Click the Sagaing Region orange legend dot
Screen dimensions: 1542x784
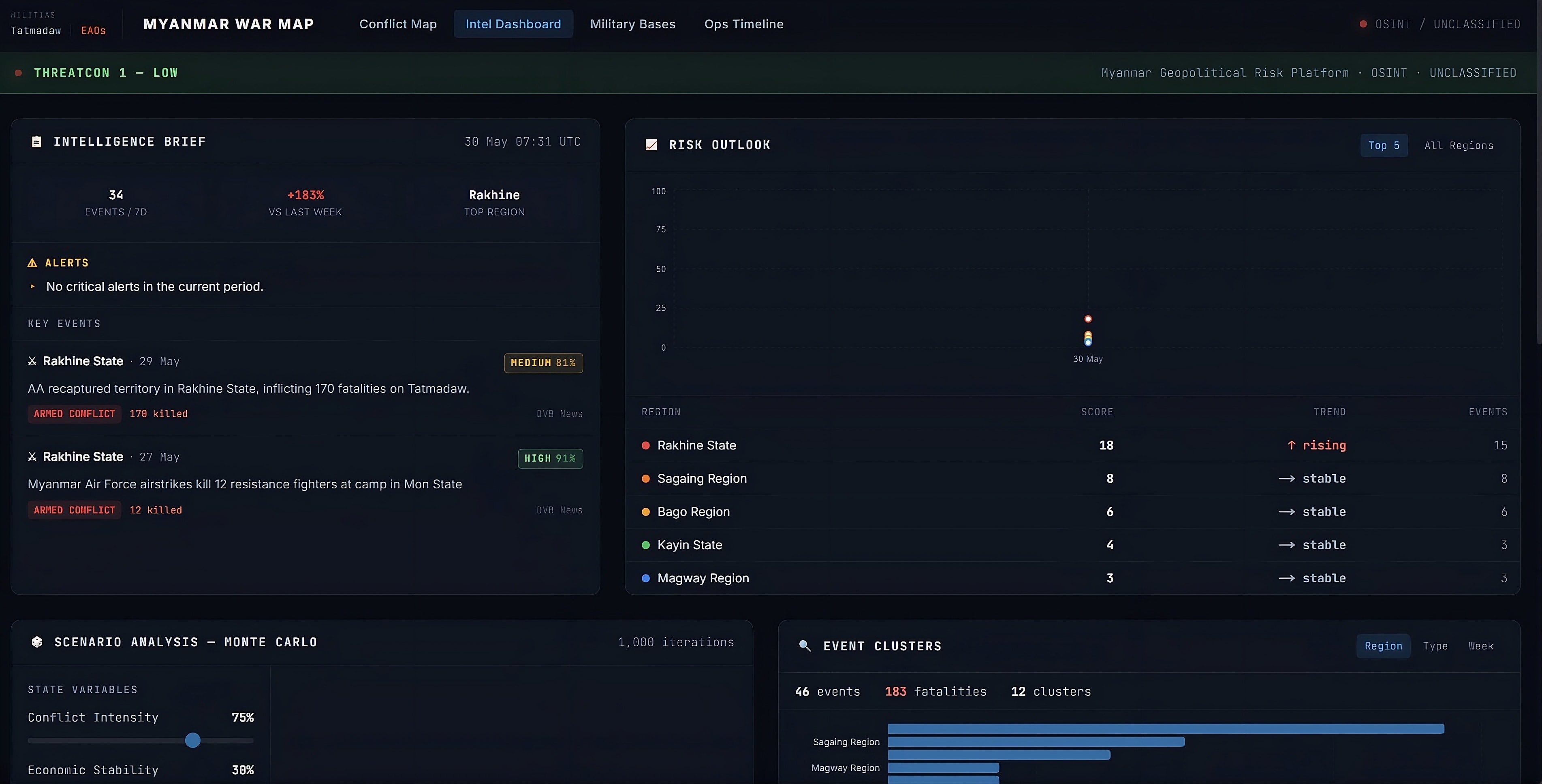pos(646,479)
